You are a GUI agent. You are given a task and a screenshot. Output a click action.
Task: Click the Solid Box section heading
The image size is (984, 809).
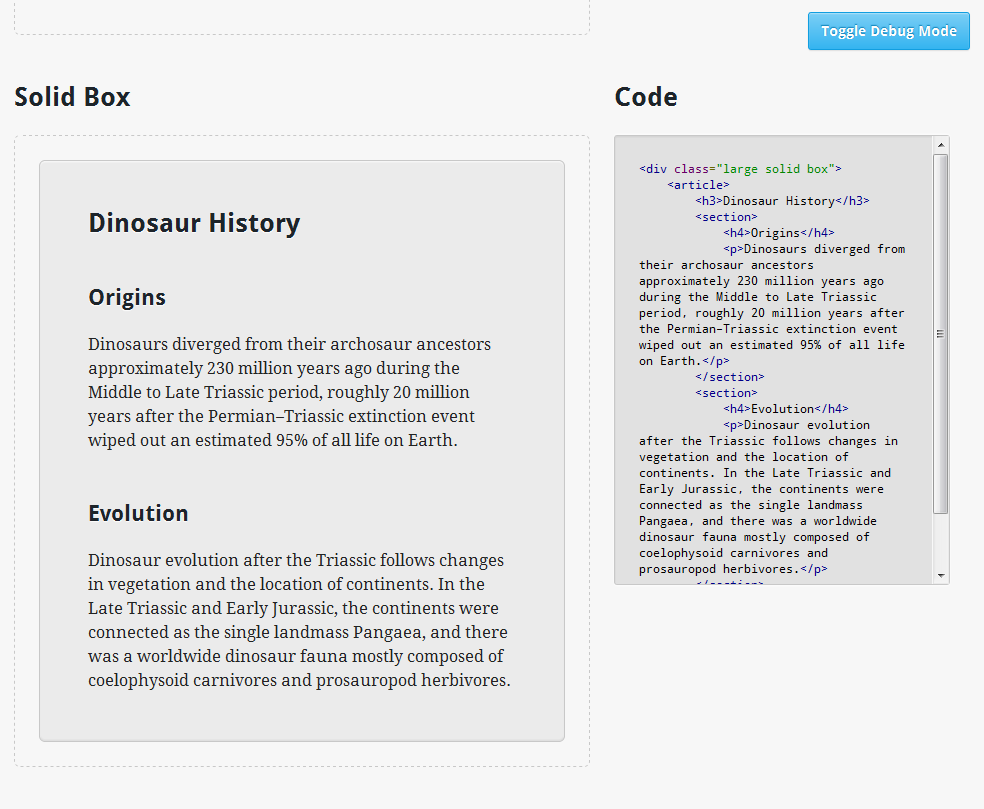point(72,97)
